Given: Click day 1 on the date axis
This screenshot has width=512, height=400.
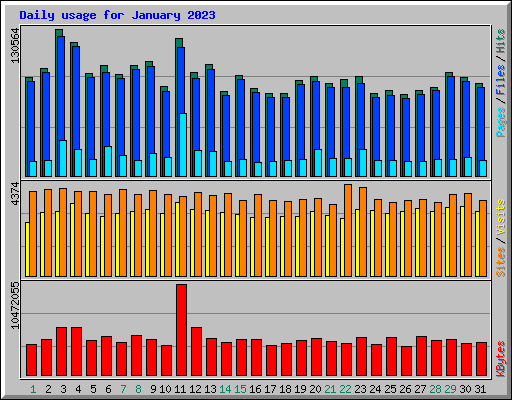Looking at the screenshot, I should [33, 389].
